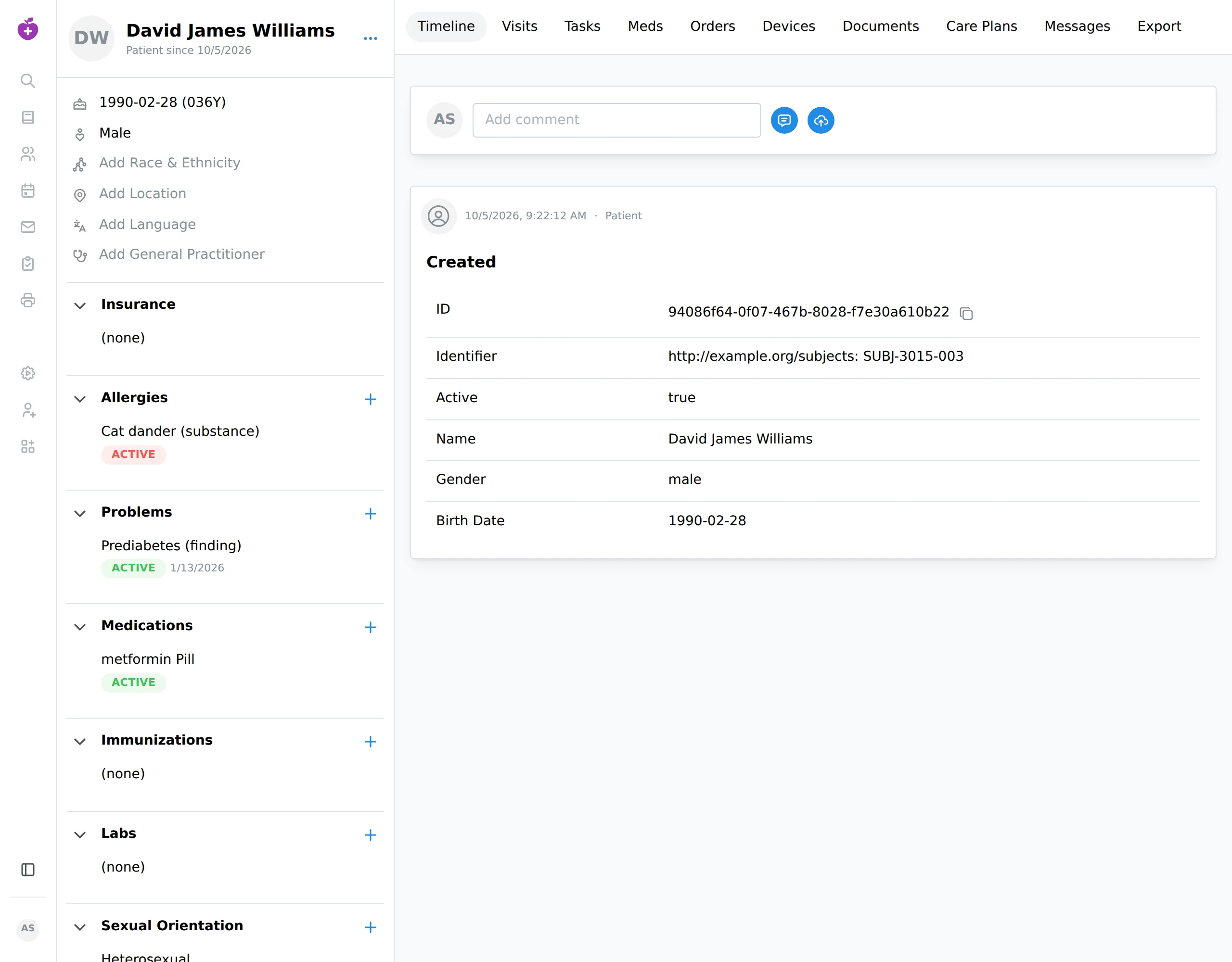1232x962 pixels.
Task: Click the Add comment input field
Action: [616, 120]
